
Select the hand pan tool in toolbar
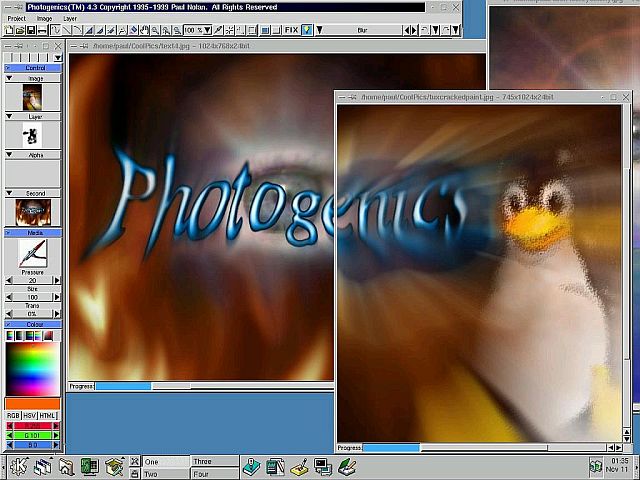click(146, 31)
